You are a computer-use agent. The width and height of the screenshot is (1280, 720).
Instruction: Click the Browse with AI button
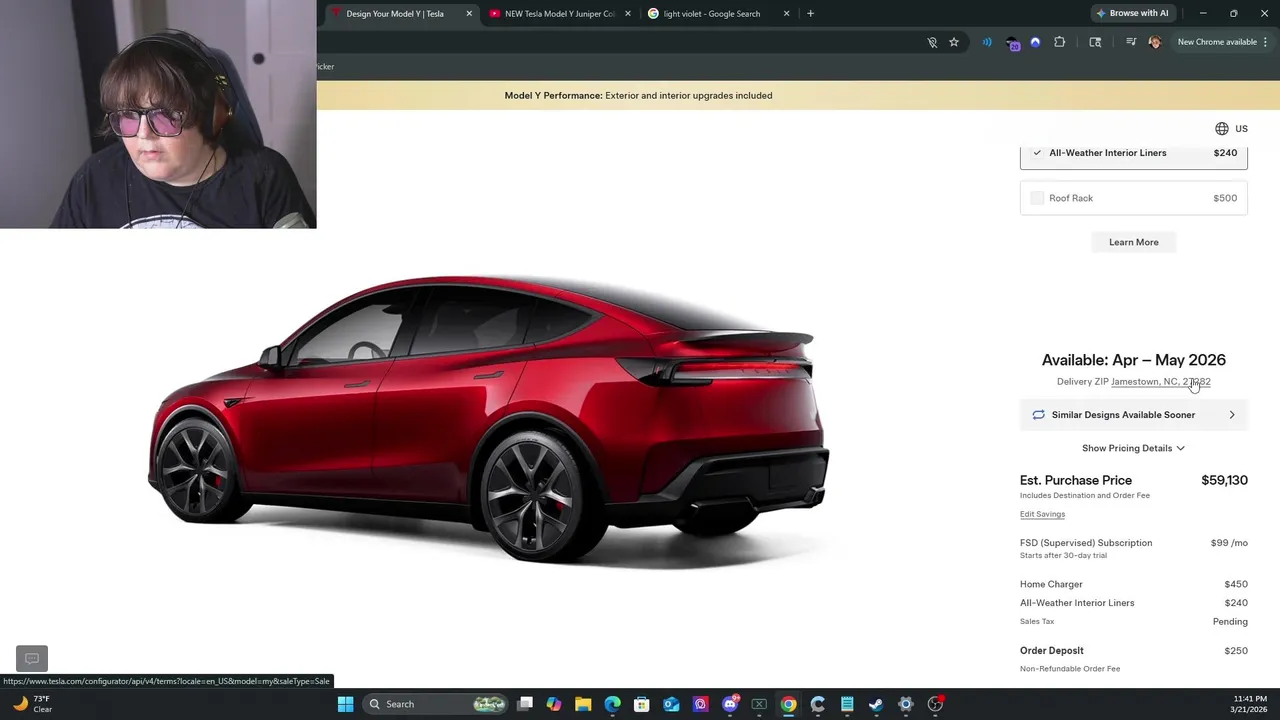(x=1132, y=13)
